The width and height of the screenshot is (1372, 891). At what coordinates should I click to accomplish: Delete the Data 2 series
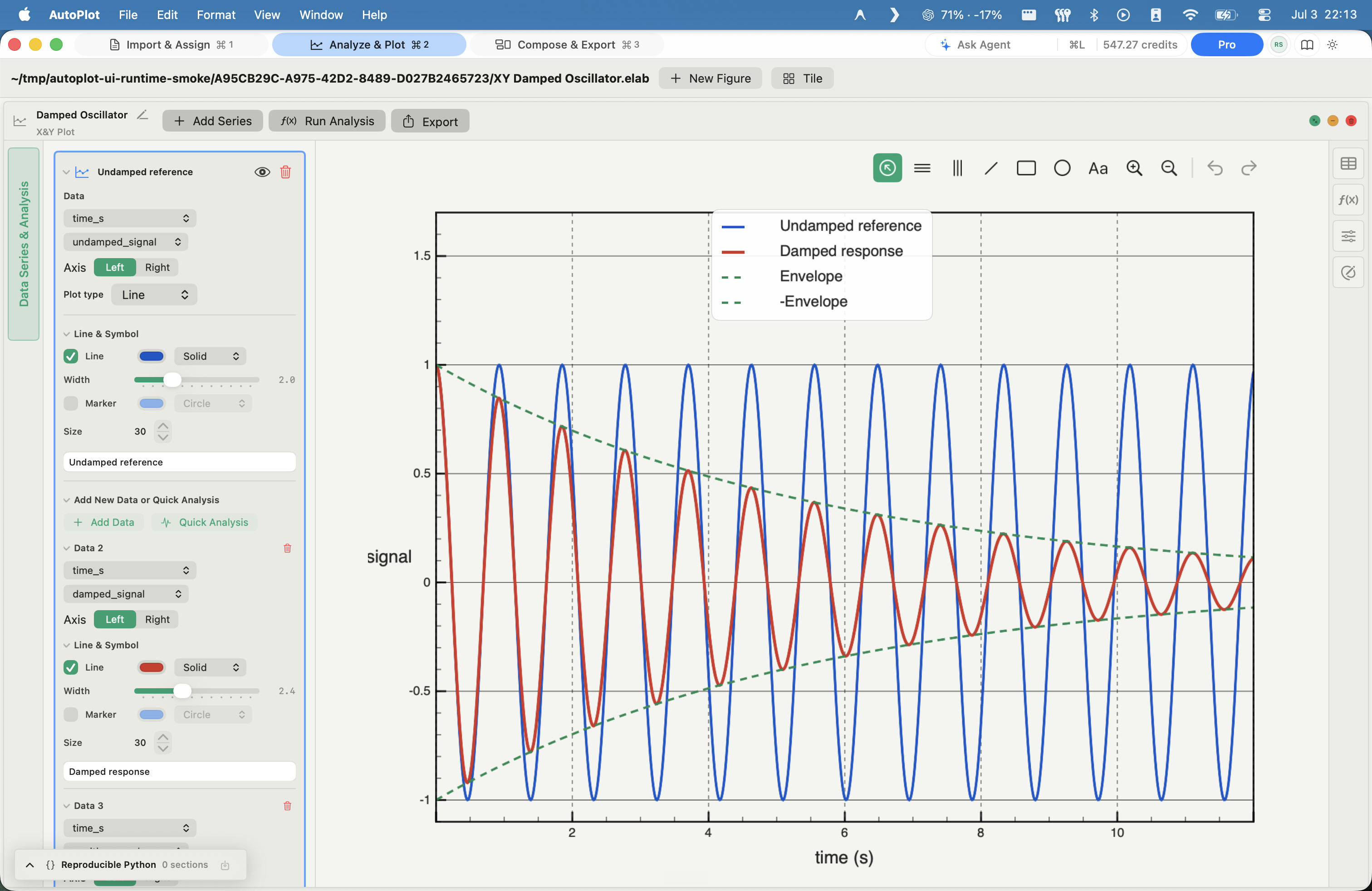pos(287,548)
